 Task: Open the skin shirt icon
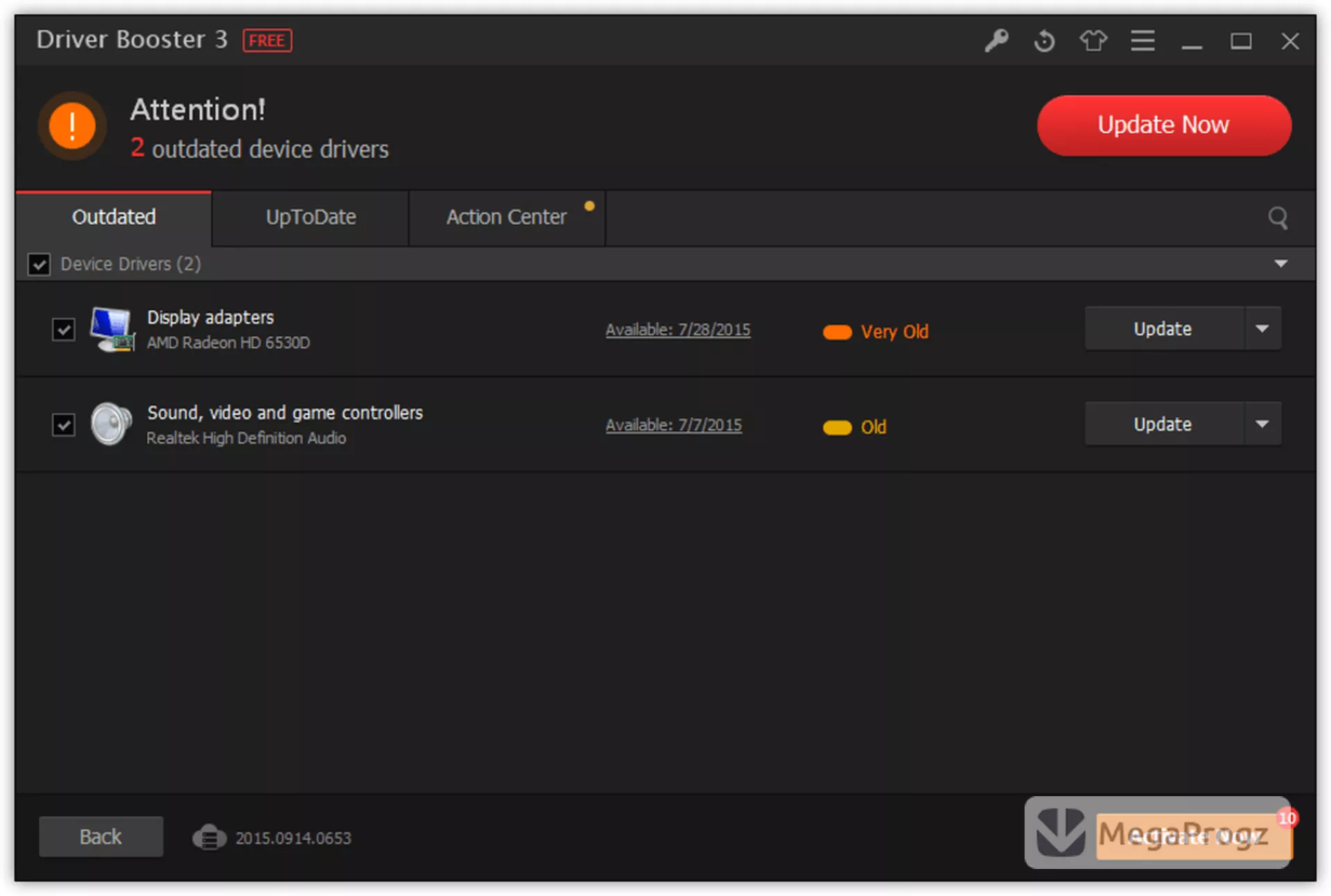click(1093, 41)
